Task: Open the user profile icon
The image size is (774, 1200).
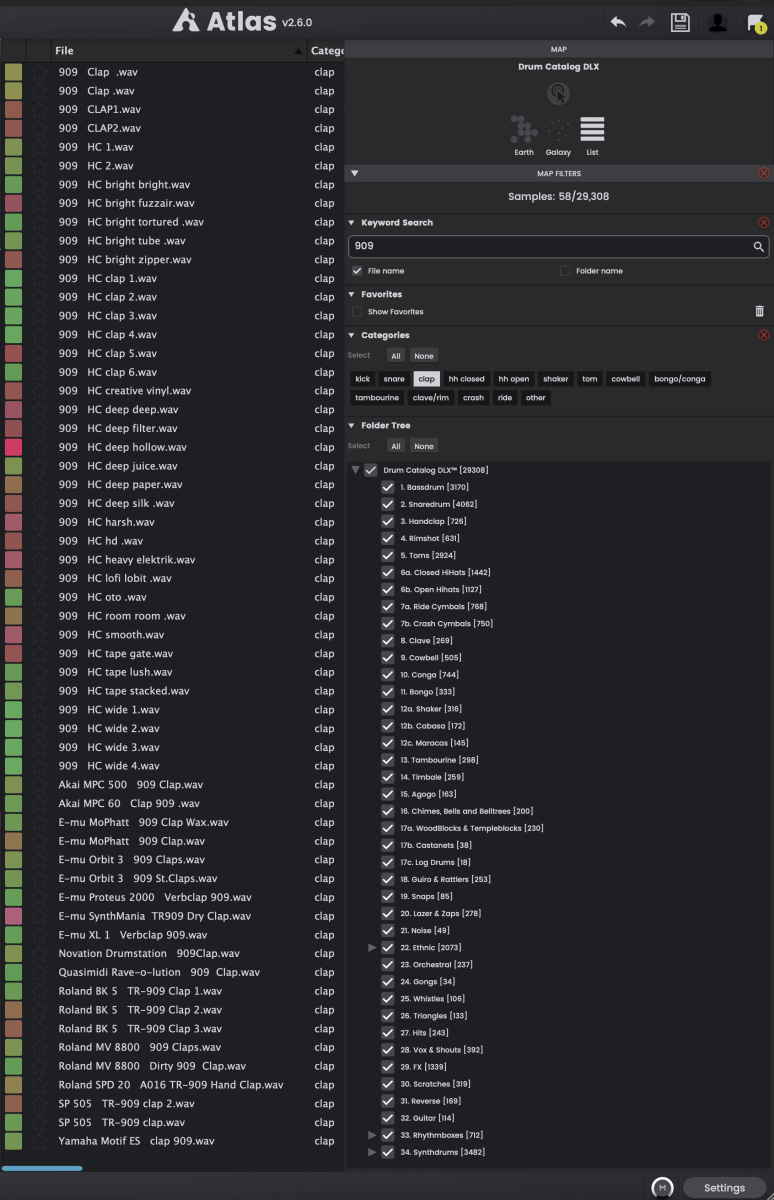Action: [718, 22]
